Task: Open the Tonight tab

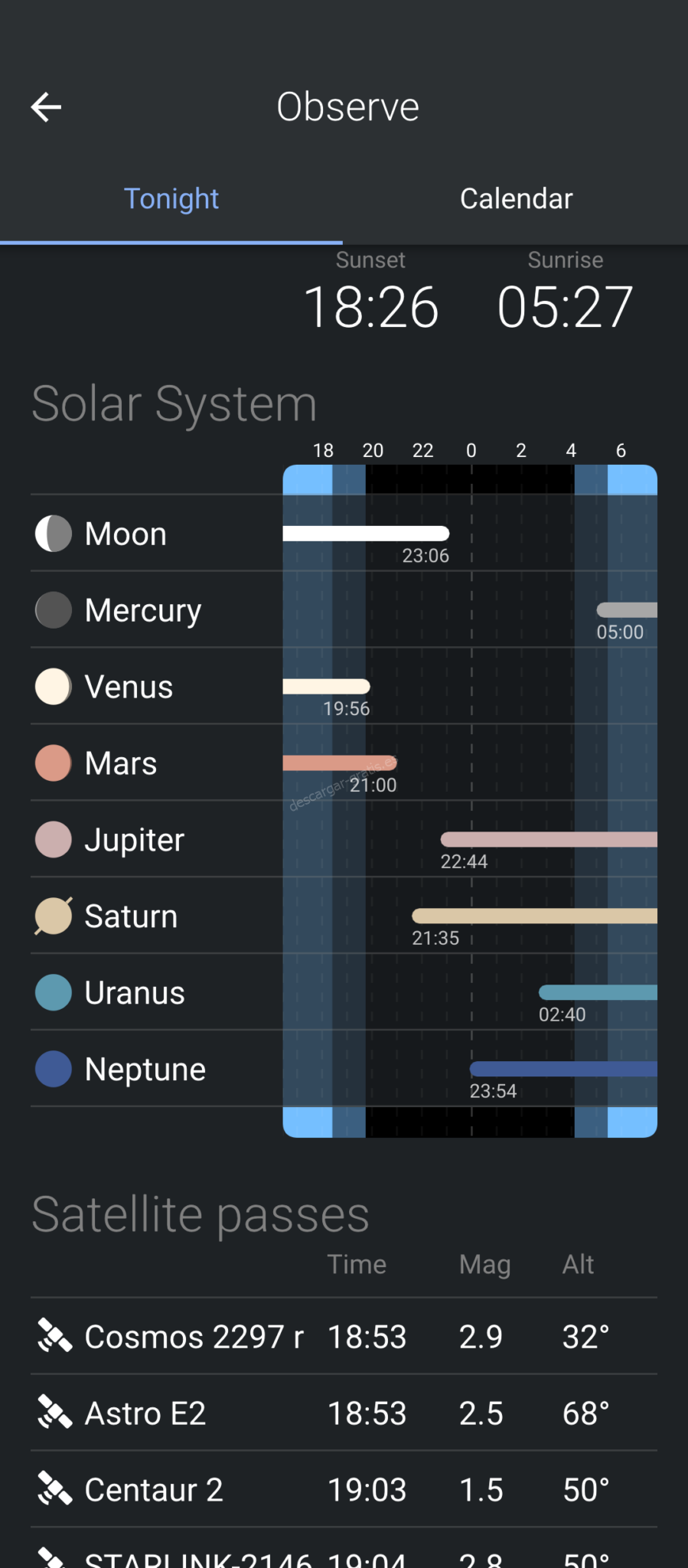Action: (171, 198)
